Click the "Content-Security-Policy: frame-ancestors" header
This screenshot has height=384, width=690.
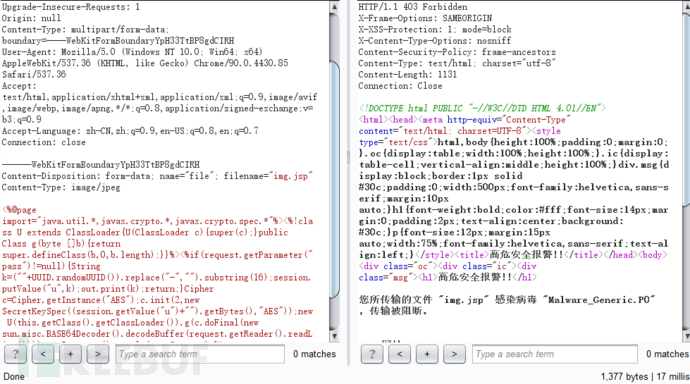coord(457,52)
